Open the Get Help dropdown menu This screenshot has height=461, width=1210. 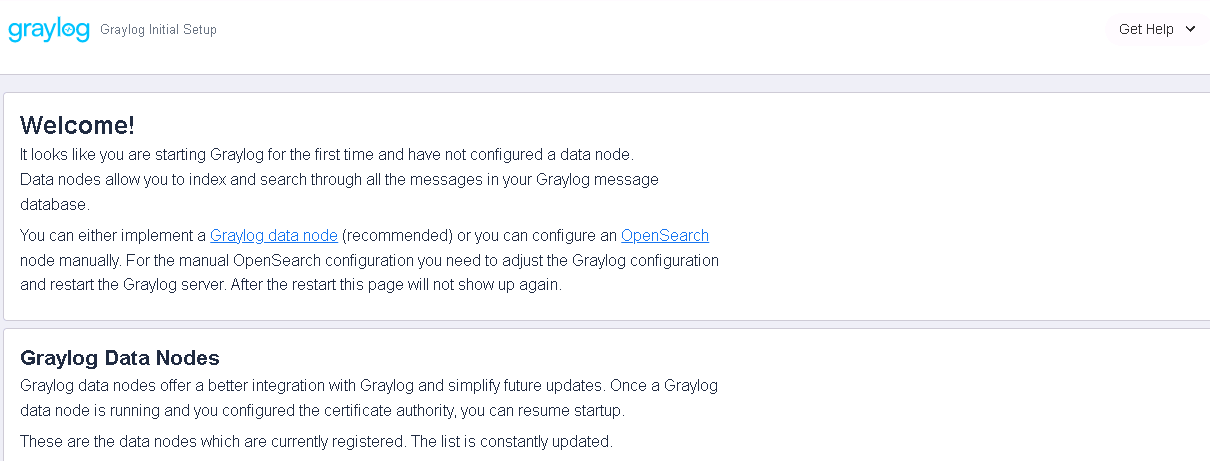[x=1157, y=29]
